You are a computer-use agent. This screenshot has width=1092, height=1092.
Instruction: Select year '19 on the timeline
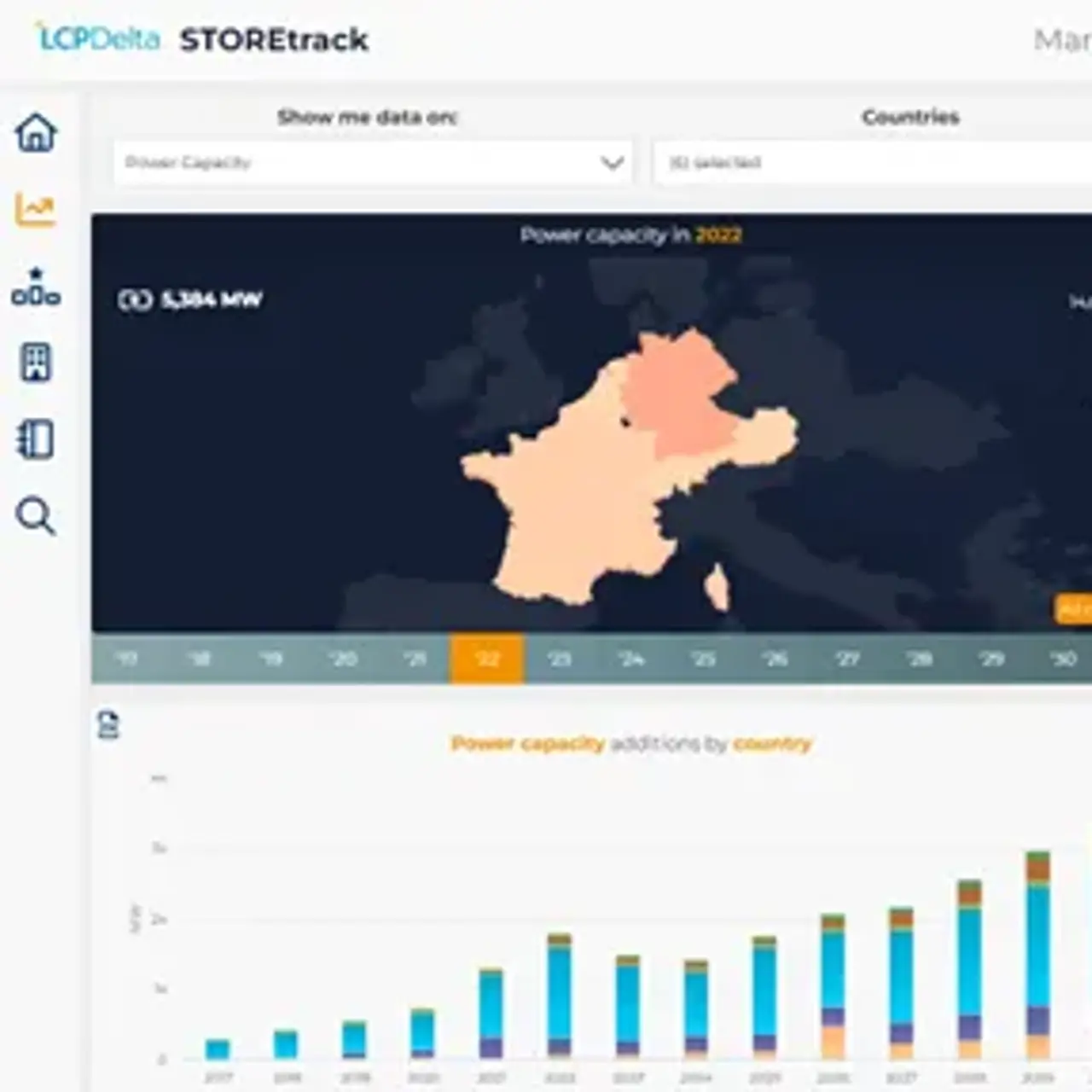point(271,659)
